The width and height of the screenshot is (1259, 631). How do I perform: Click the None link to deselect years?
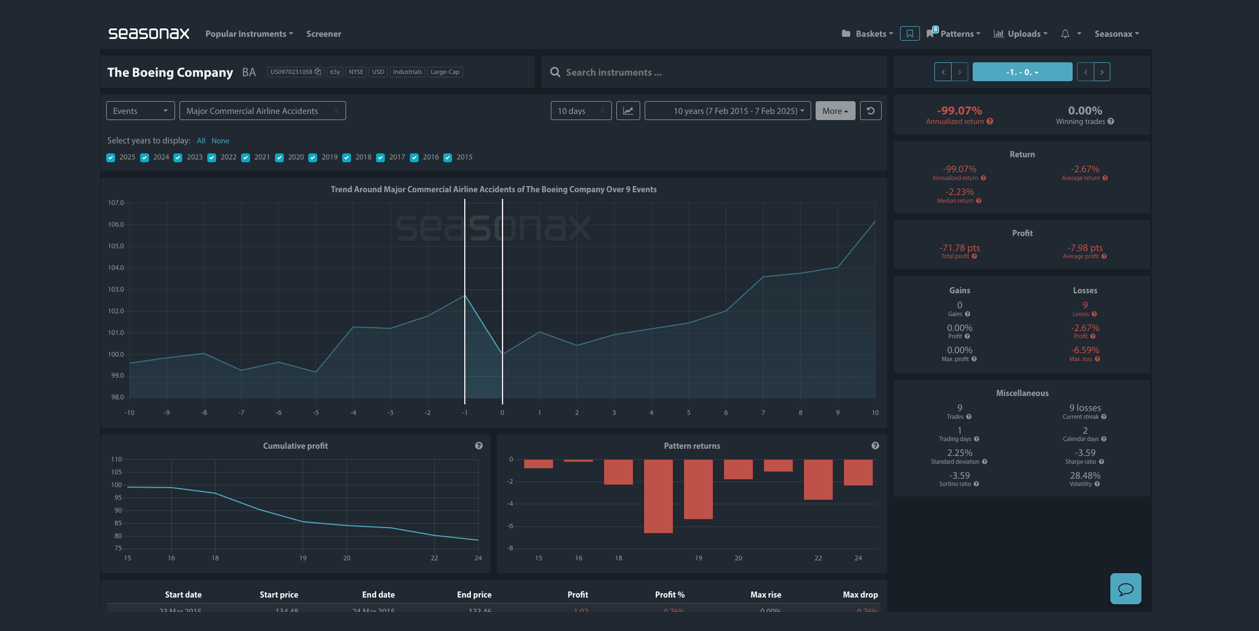point(220,141)
